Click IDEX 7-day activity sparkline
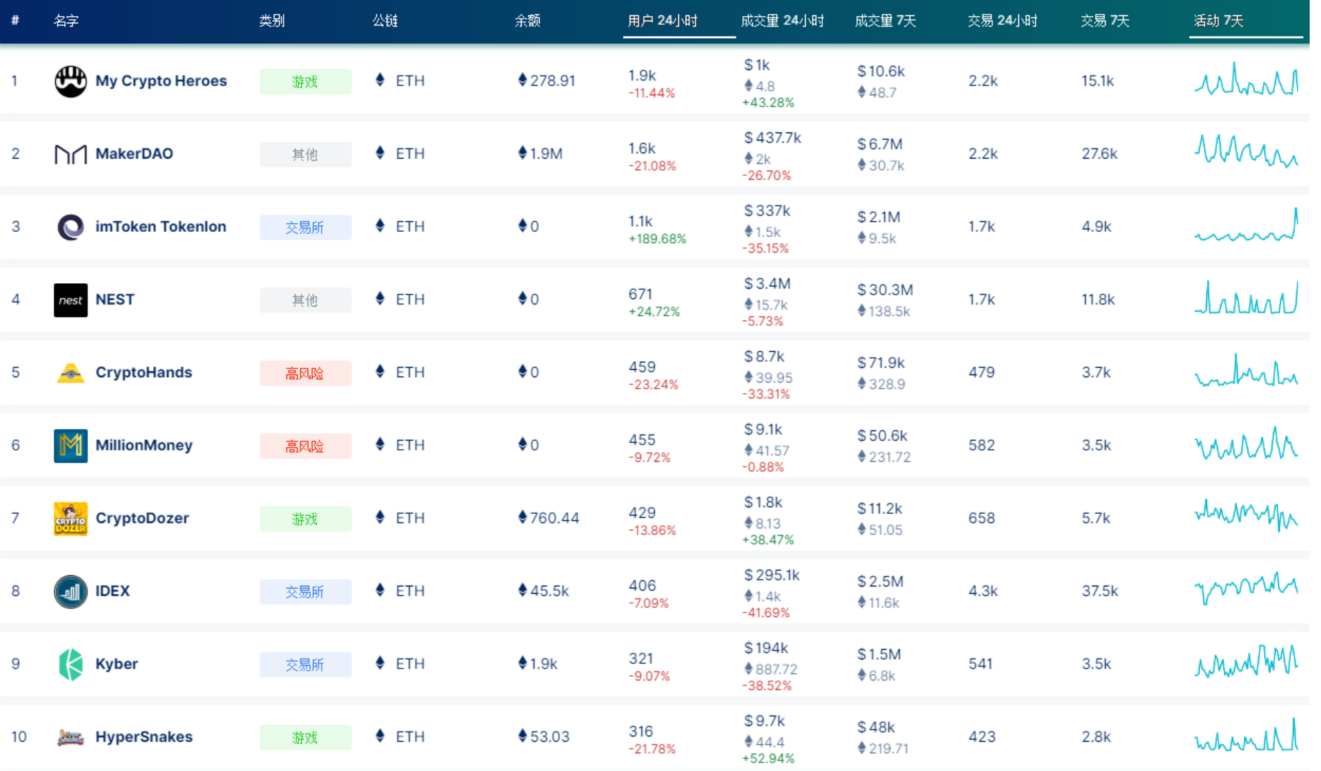1321x771 pixels. coord(1246,588)
